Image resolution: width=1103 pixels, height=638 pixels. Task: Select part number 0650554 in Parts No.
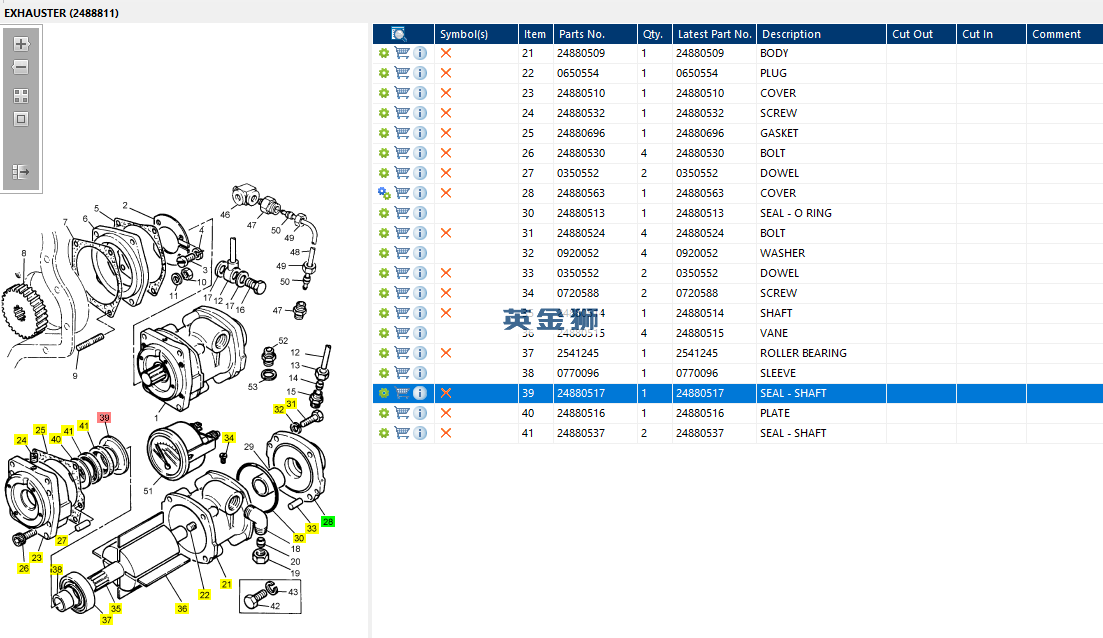tap(578, 73)
